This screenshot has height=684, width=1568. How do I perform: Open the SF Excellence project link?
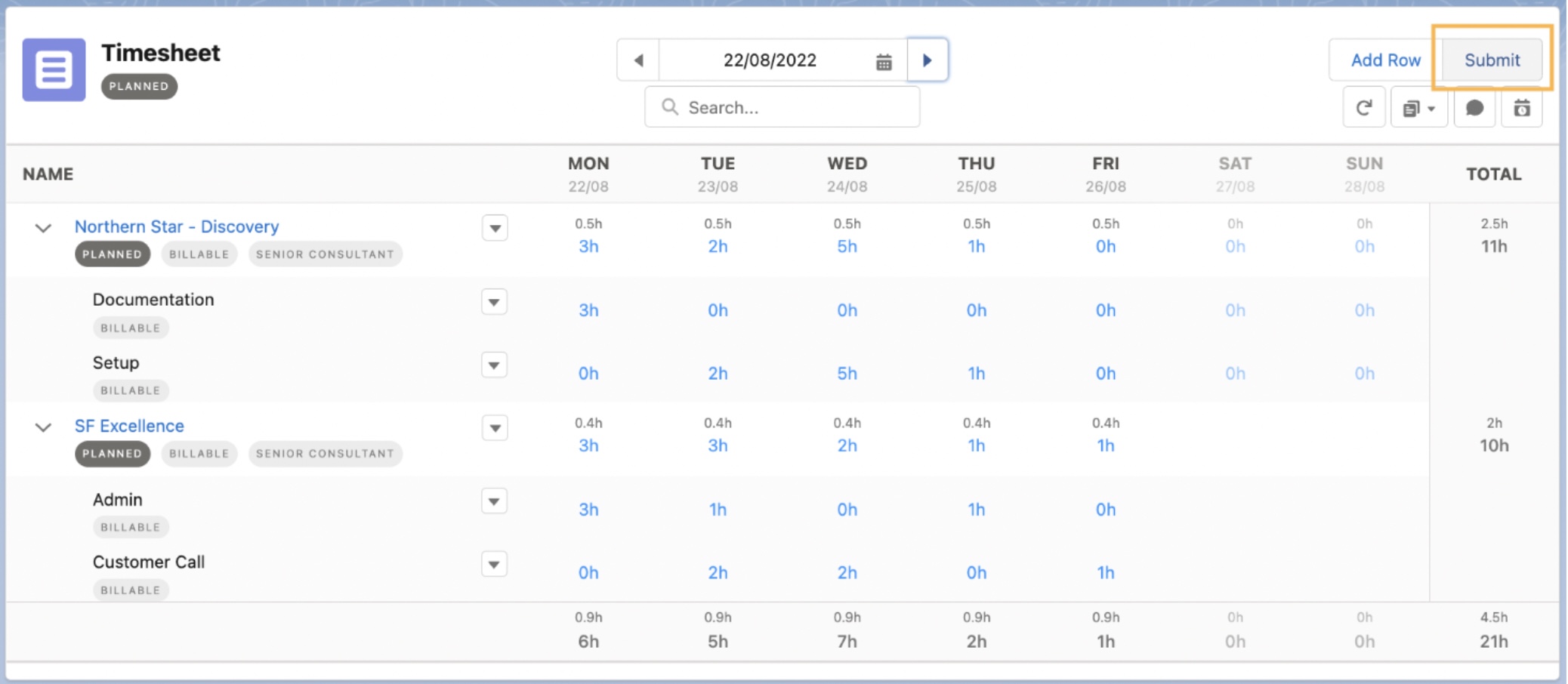coord(129,426)
